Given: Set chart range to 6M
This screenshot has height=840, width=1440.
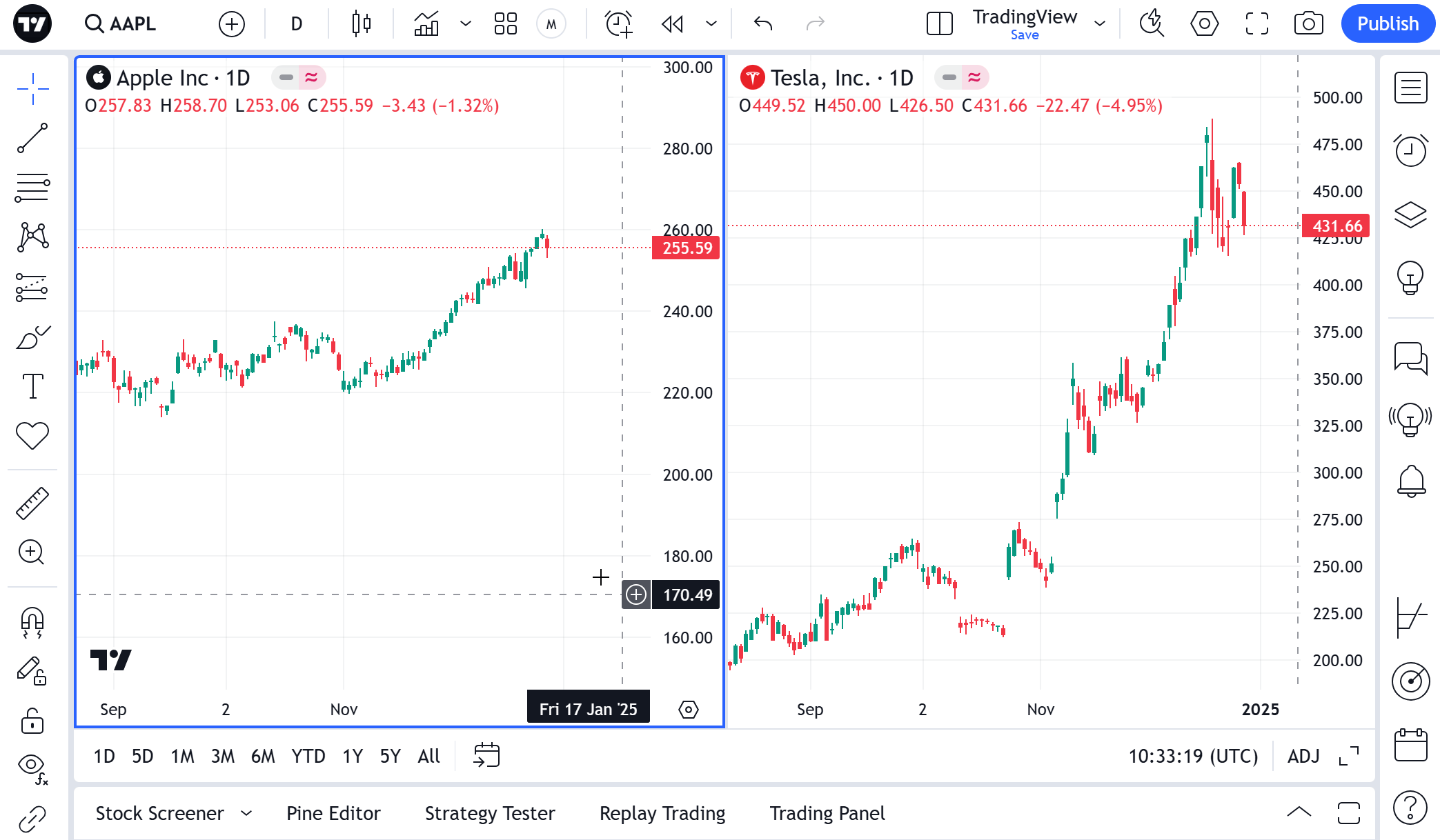Looking at the screenshot, I should click(262, 757).
